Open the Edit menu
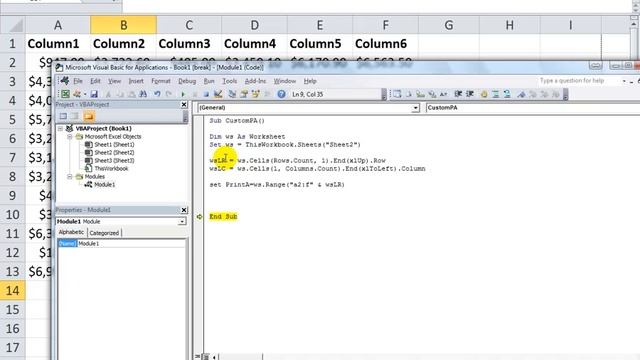The height and width of the screenshot is (360, 640). pos(95,81)
